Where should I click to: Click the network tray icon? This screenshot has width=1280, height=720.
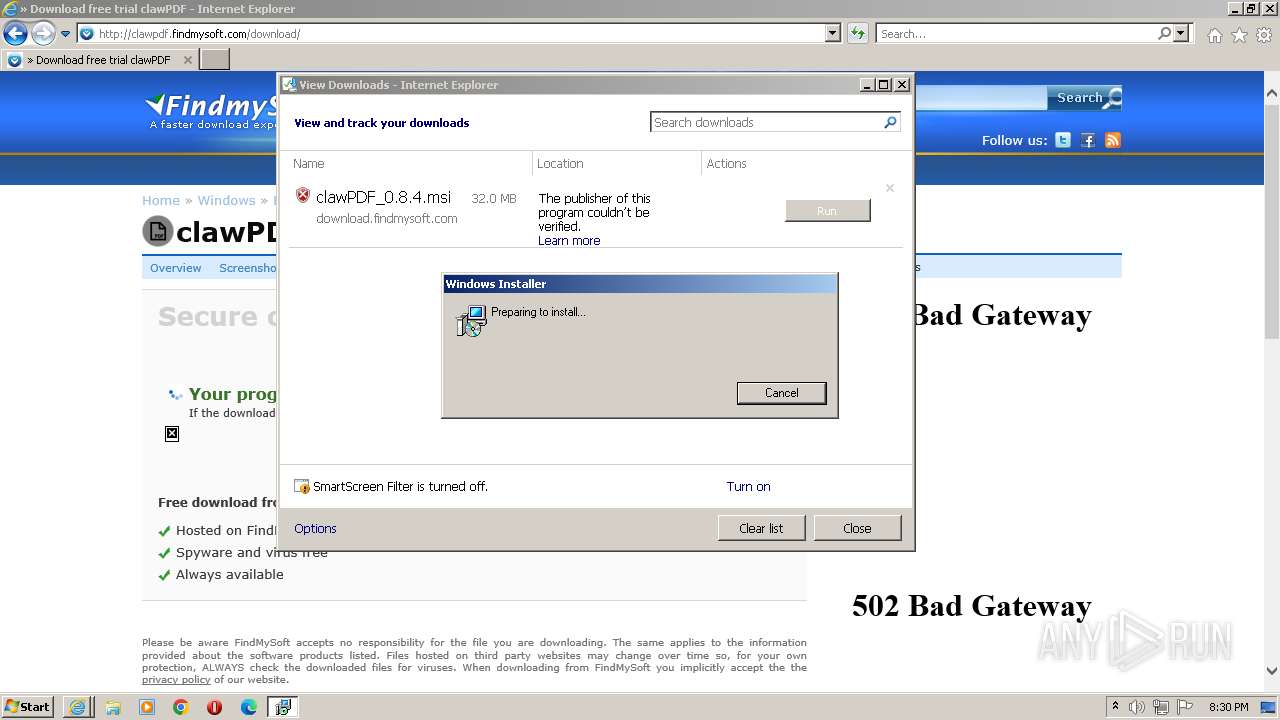pos(1161,707)
